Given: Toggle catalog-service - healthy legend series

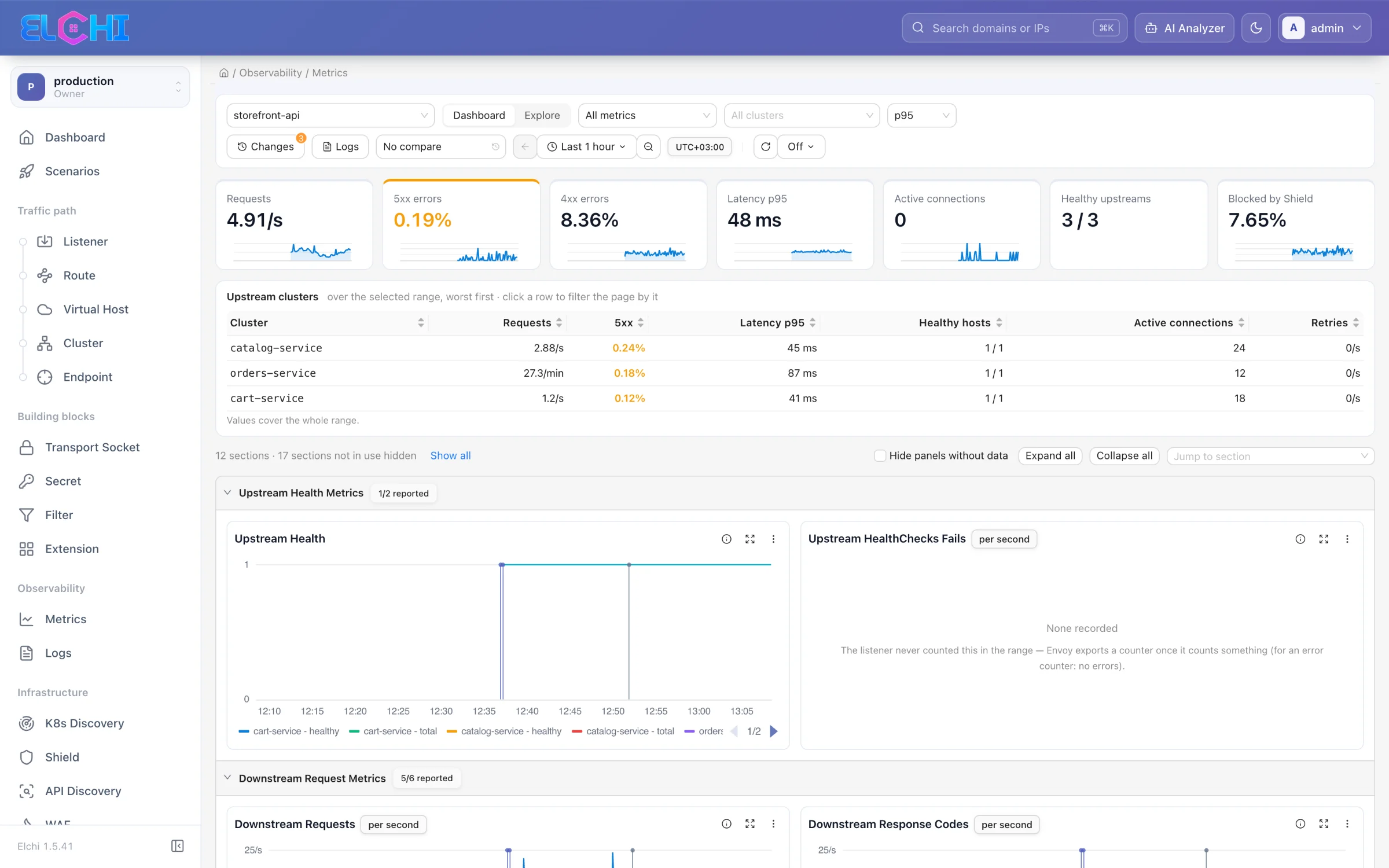Looking at the screenshot, I should click(504, 731).
